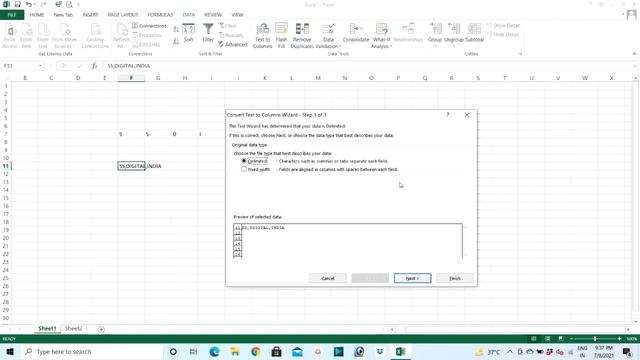Screen dimensions: 640x360
Task: Click the Cancel button in wizard
Action: 328,278
